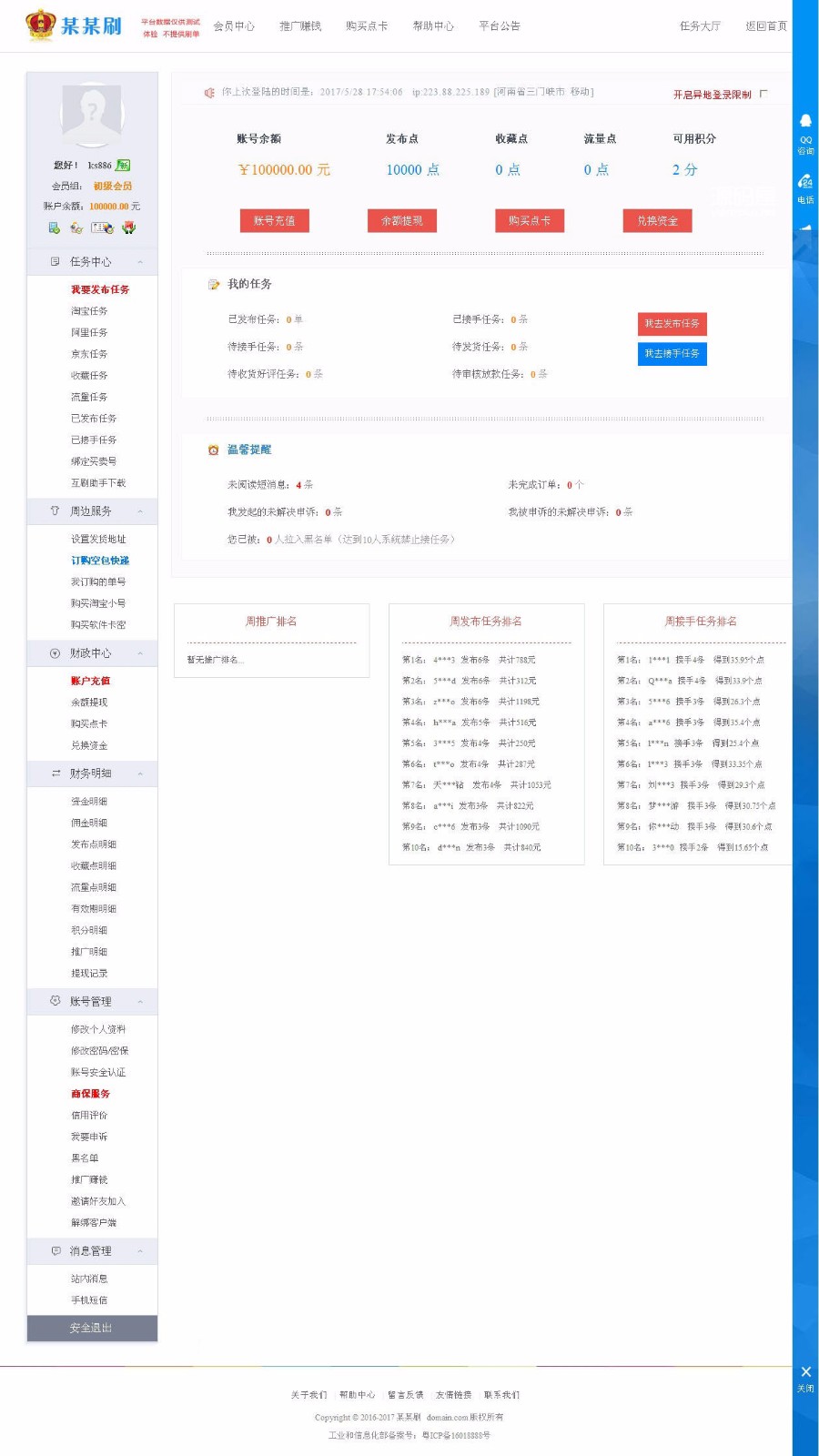
Task: Click the 初级会员 member group label
Action: pos(113,186)
